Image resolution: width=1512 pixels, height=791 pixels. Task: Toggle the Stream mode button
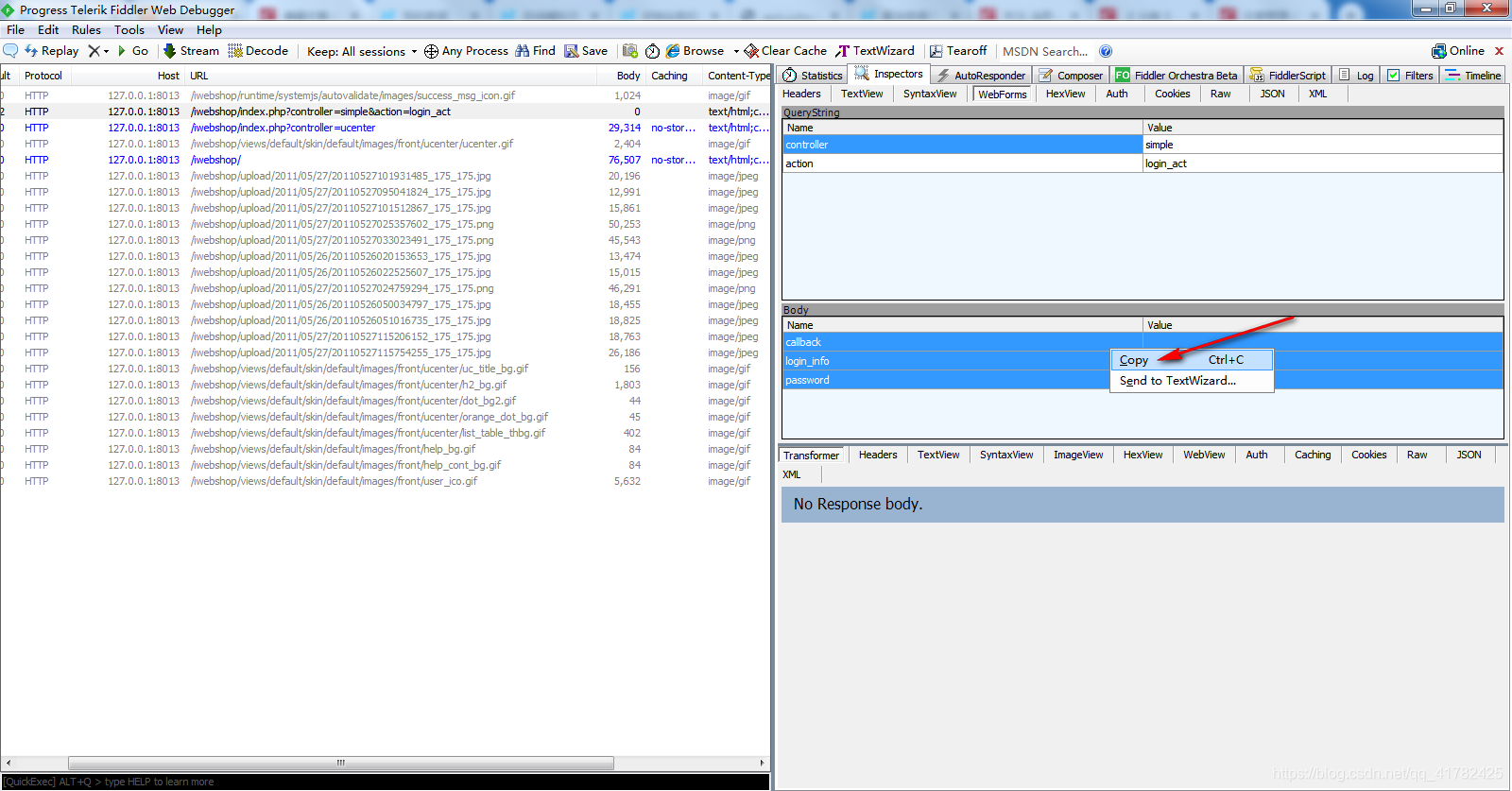point(192,51)
